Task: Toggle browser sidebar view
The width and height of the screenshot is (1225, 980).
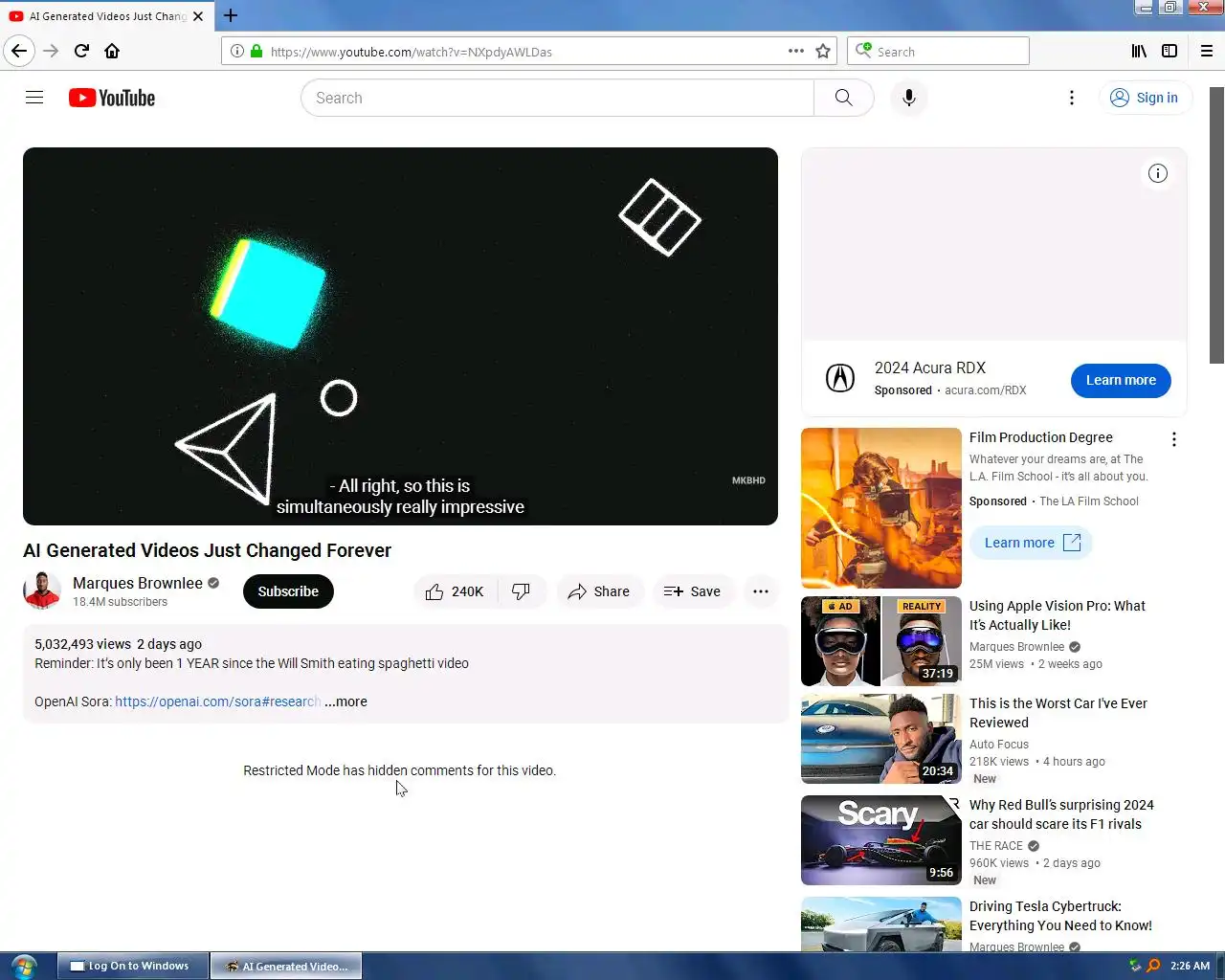Action: 1169,51
